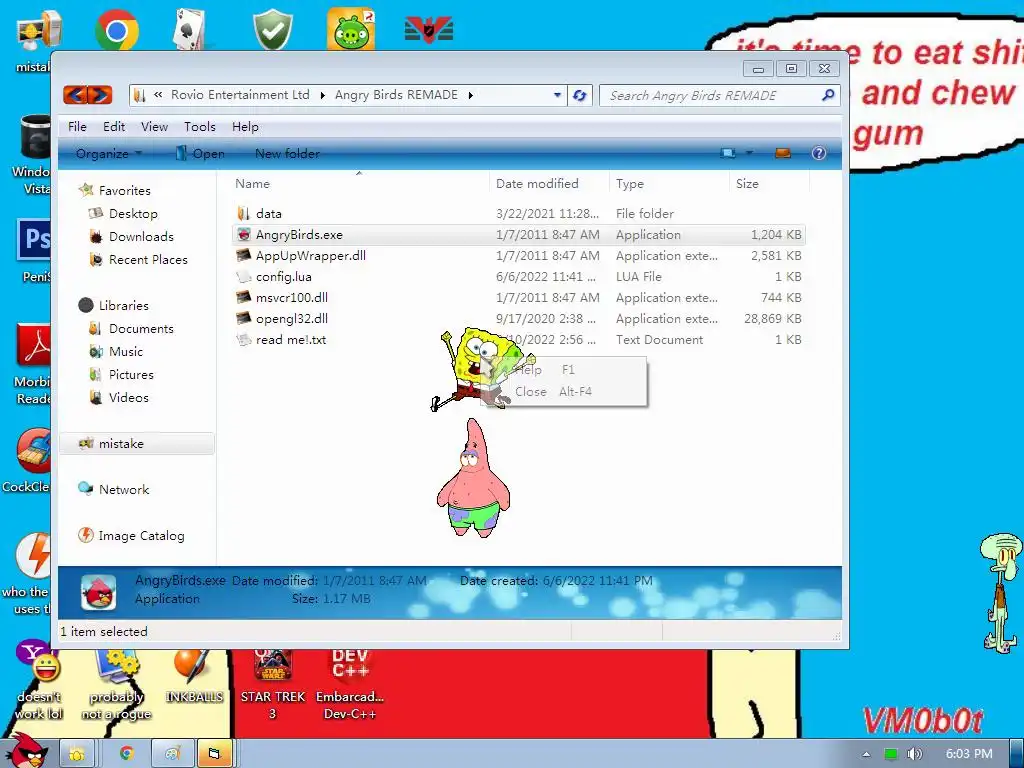Image resolution: width=1024 pixels, height=768 pixels.
Task: Open the blue help question icon
Action: [x=818, y=153]
